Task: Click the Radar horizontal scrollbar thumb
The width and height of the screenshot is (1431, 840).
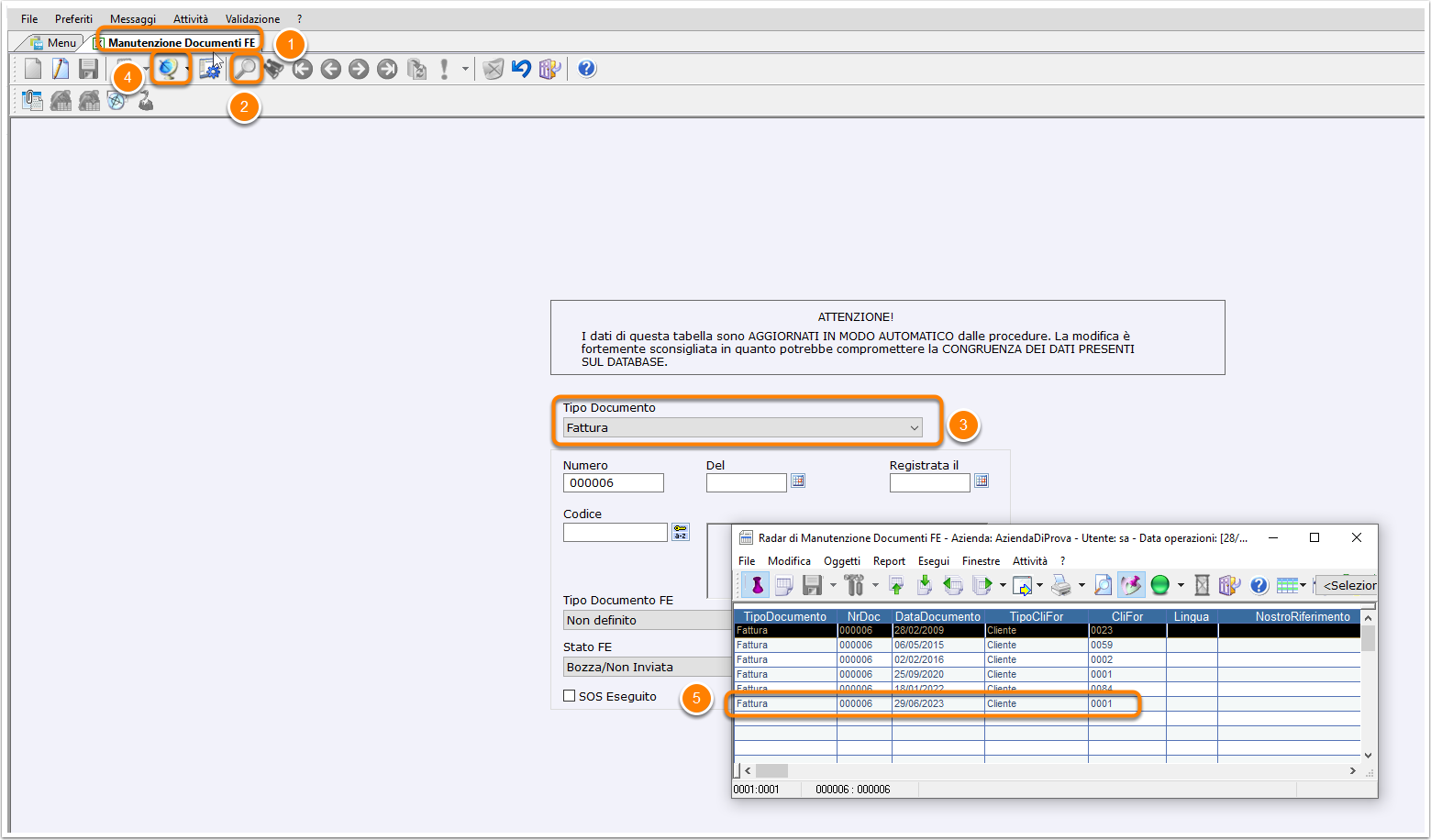Action: coord(771,771)
